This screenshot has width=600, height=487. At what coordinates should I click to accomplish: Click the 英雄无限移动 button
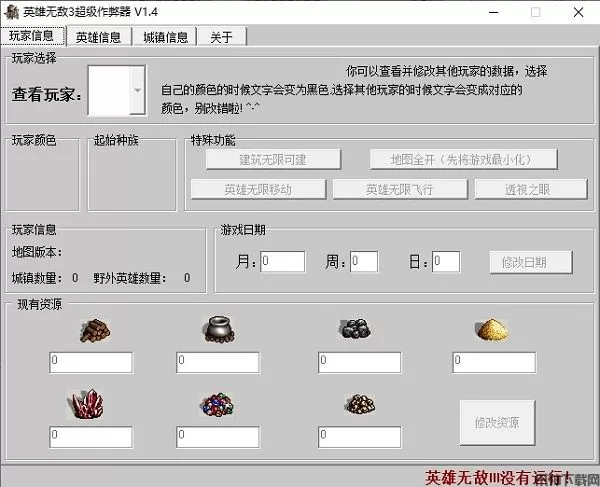pos(258,189)
